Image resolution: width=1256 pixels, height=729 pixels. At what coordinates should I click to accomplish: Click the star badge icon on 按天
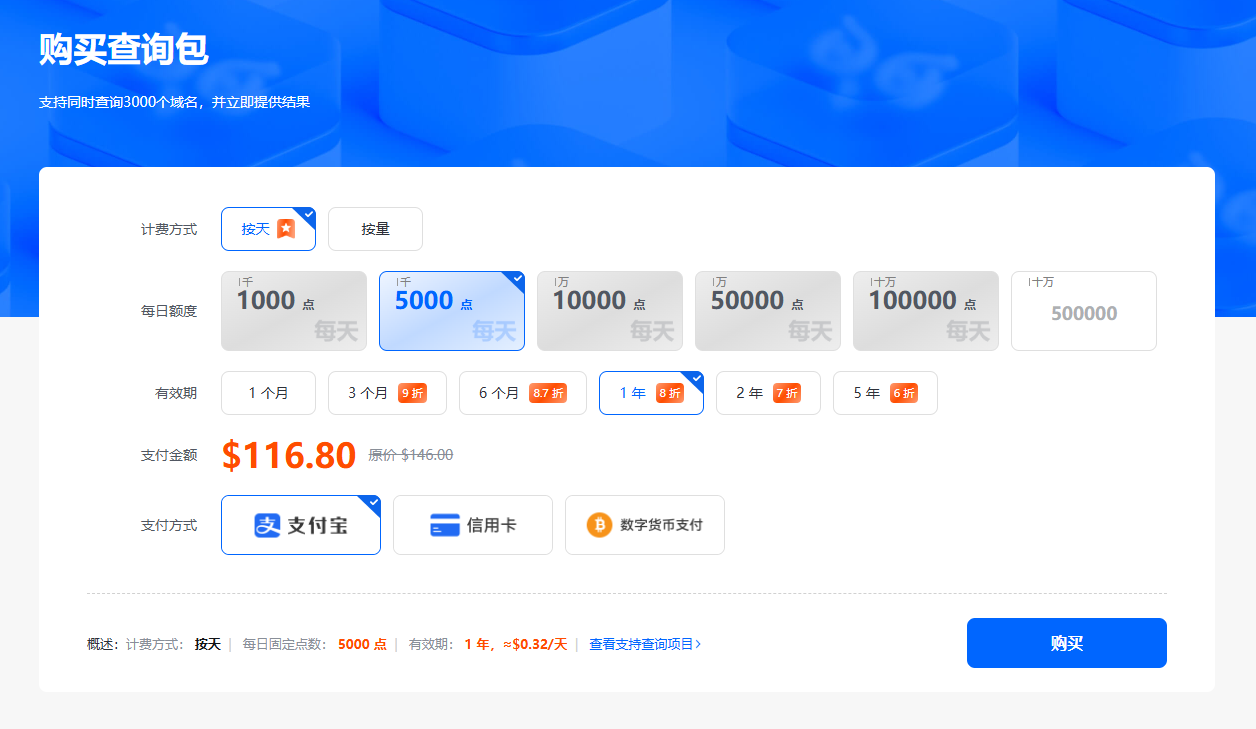286,229
